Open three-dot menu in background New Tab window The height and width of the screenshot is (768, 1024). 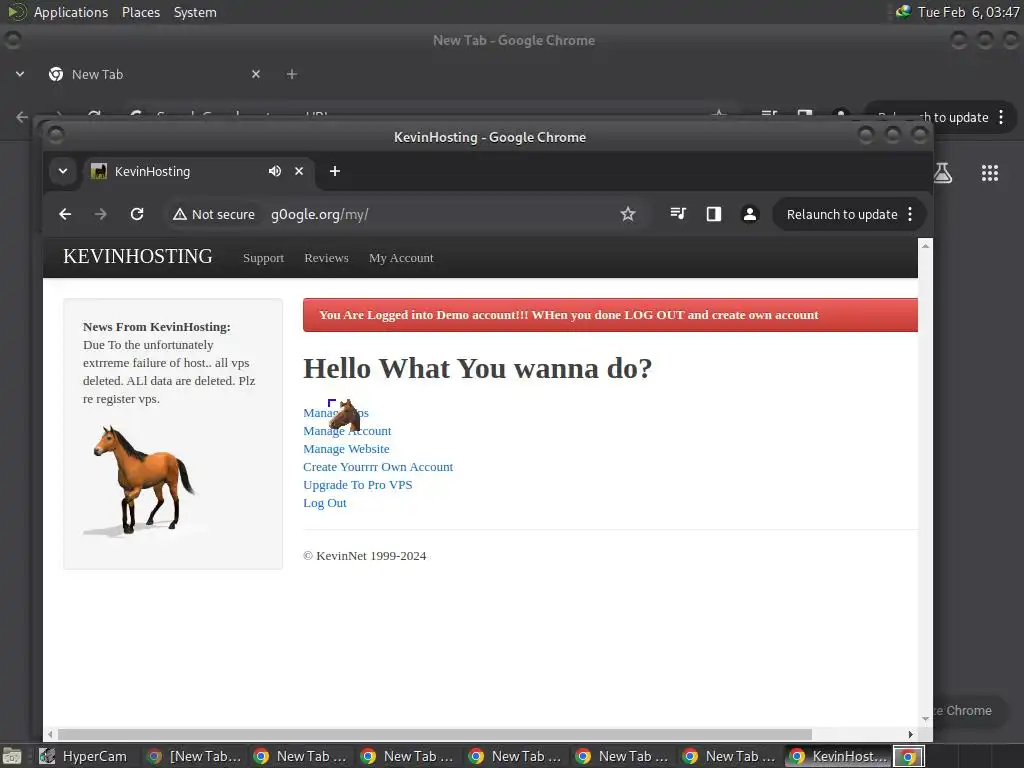tap(1001, 118)
